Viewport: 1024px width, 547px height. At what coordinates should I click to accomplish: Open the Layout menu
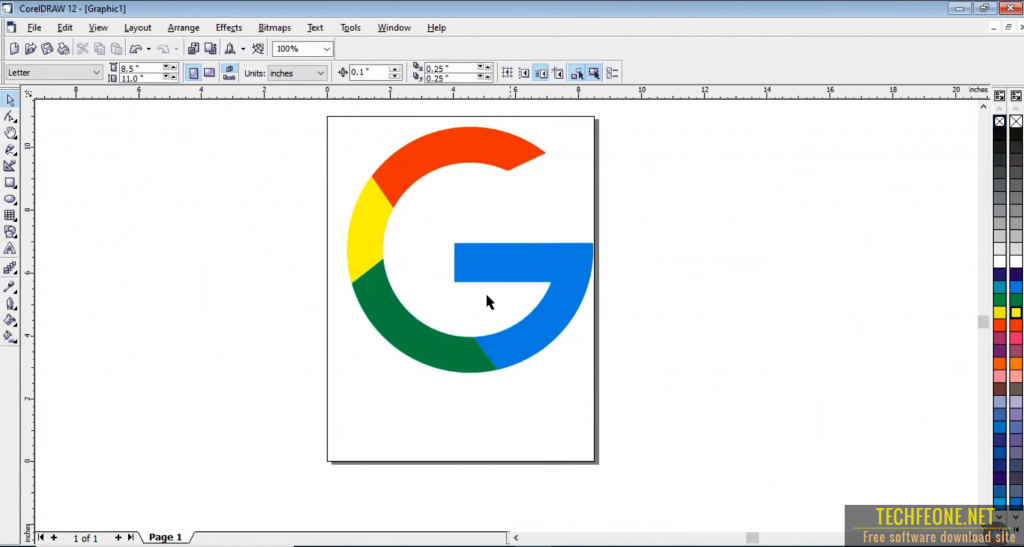tap(138, 27)
